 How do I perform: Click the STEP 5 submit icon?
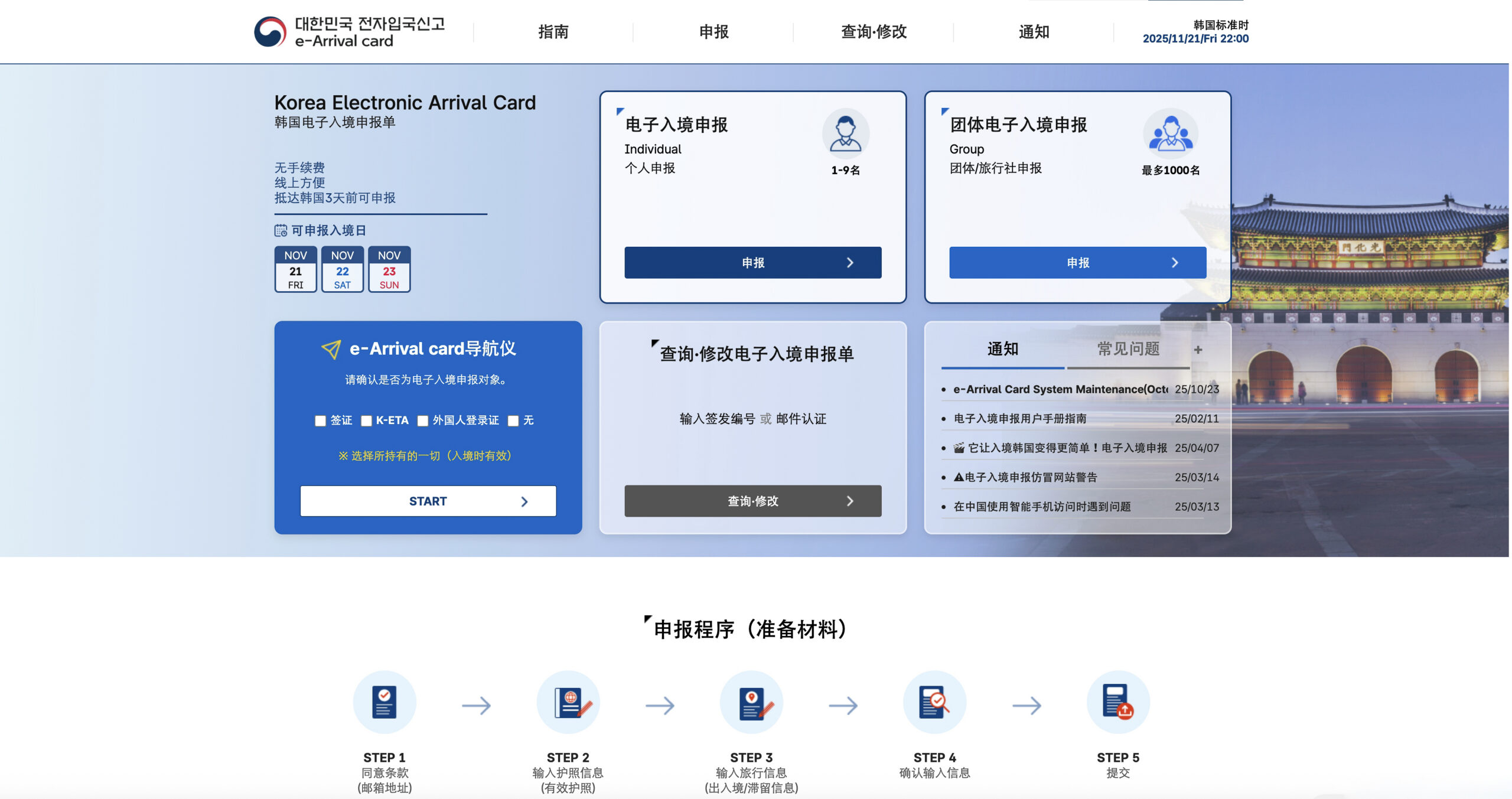click(x=1118, y=702)
